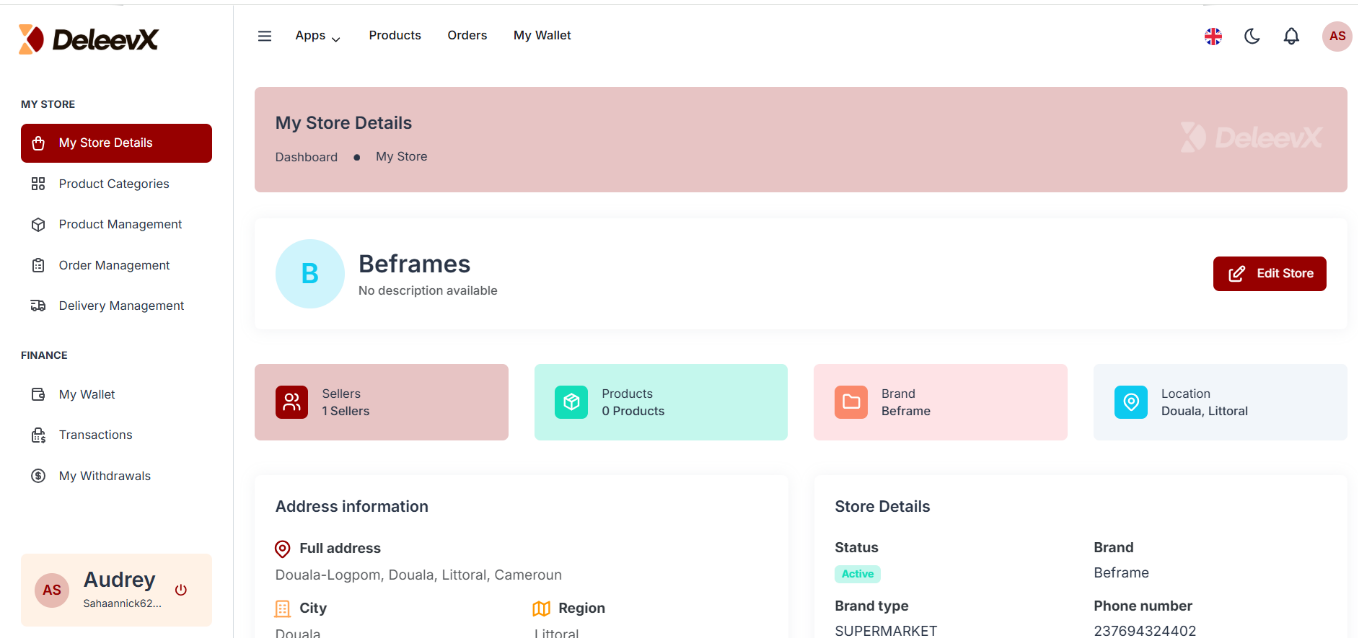
Task: Click the My Store breadcrumb
Action: tap(401, 157)
